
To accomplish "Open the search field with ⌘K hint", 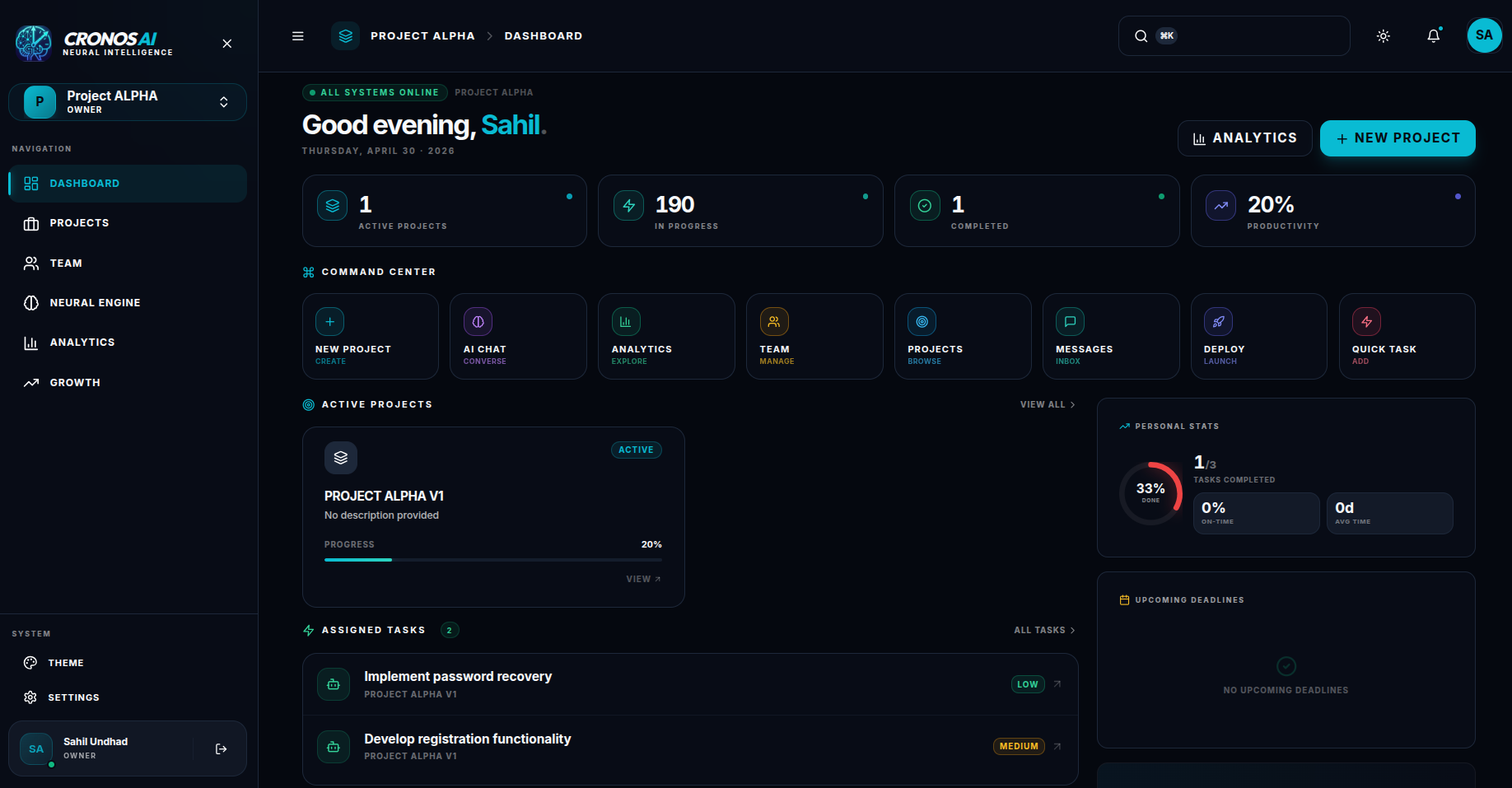I will 1234,36.
